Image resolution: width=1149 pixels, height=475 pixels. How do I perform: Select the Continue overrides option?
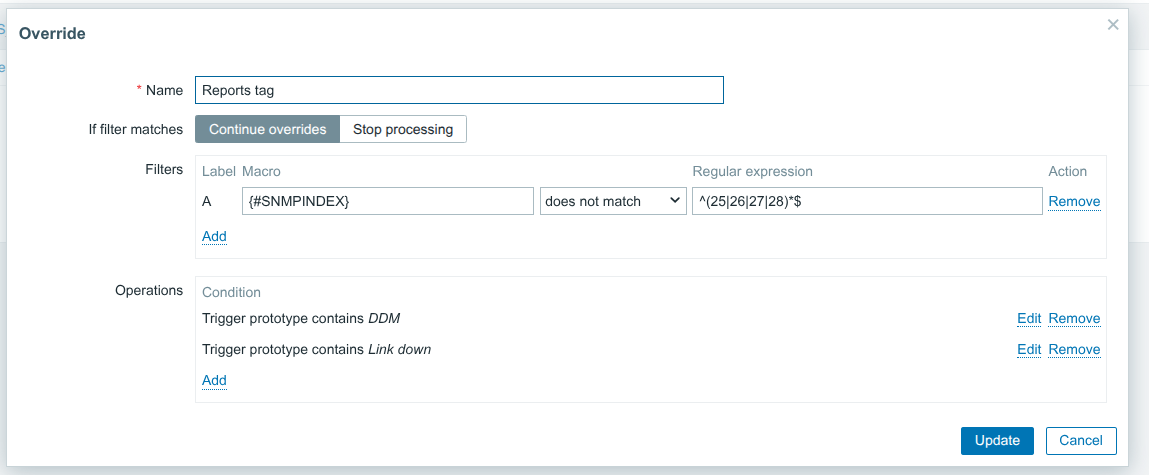[267, 129]
